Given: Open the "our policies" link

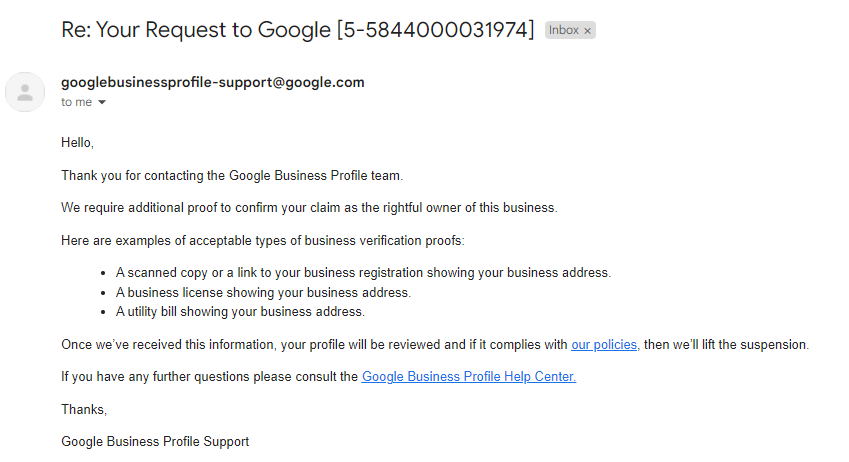Looking at the screenshot, I should [604, 344].
